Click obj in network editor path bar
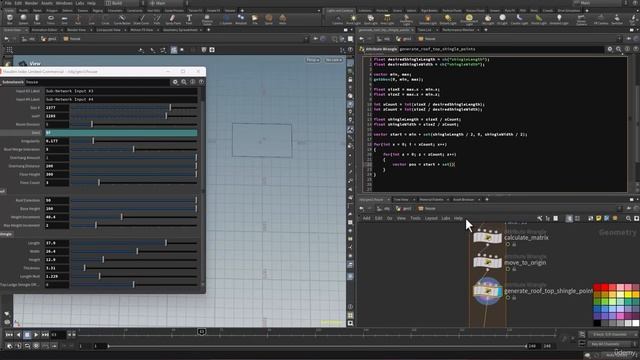This screenshot has height=360, width=640. pyautogui.click(x=384, y=209)
